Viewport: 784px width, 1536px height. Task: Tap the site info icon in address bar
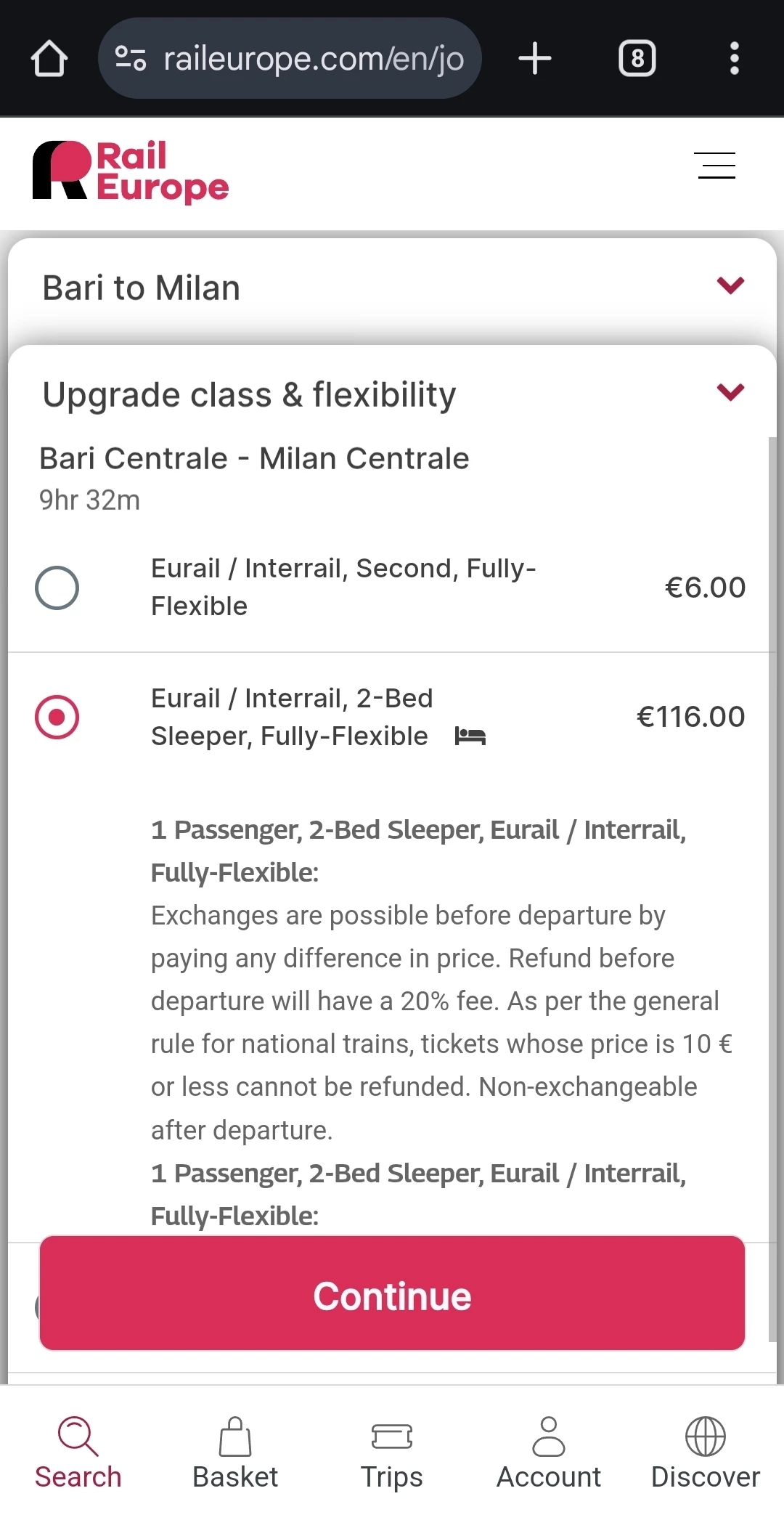(x=131, y=59)
